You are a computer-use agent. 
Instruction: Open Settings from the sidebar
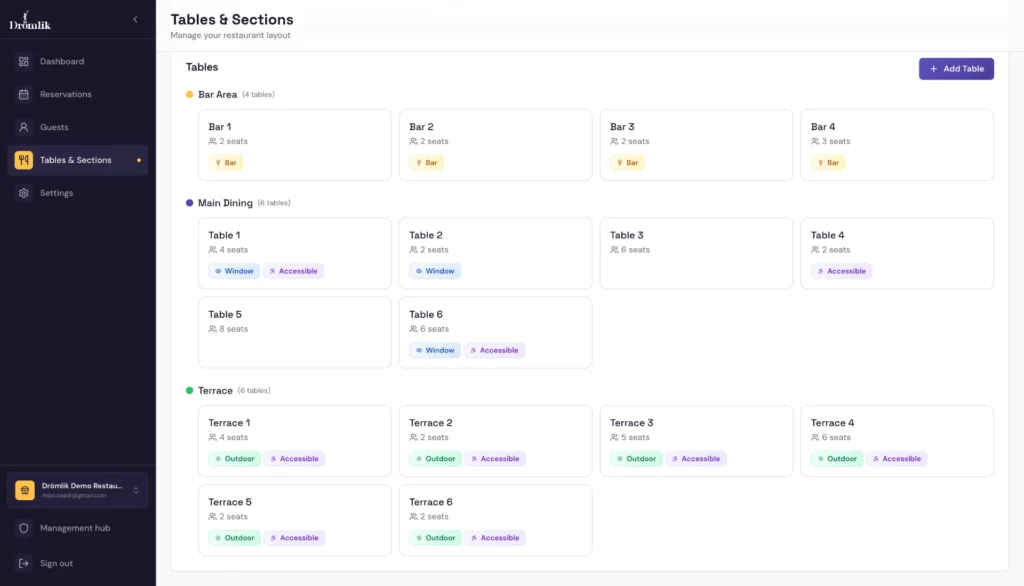78,193
